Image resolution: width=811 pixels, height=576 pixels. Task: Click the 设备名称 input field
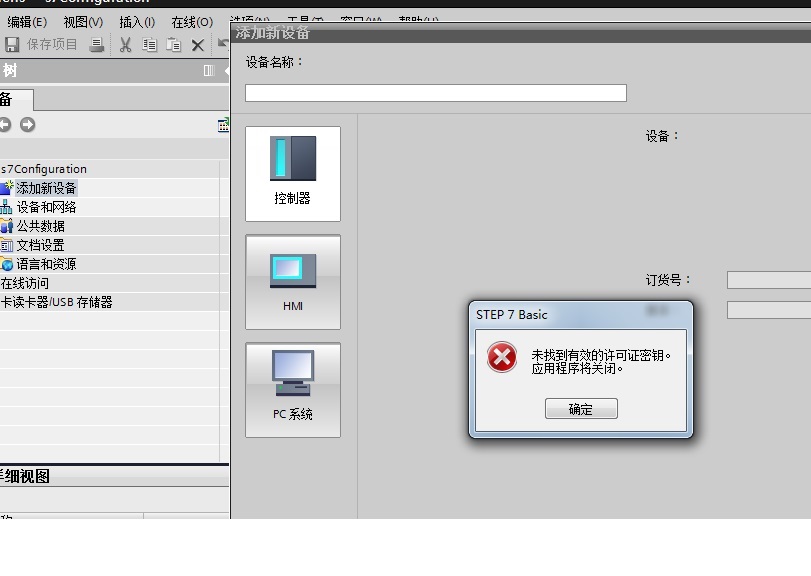tap(436, 93)
